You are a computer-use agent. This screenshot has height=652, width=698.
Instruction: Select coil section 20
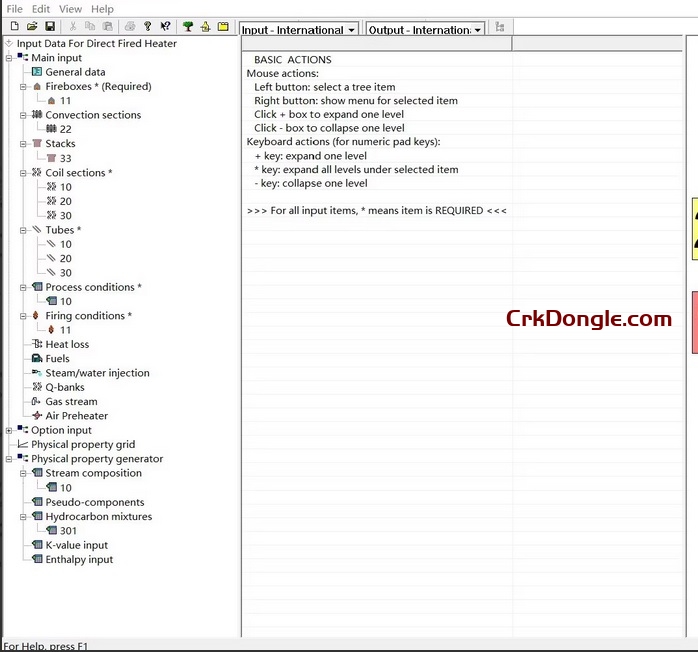(x=65, y=201)
